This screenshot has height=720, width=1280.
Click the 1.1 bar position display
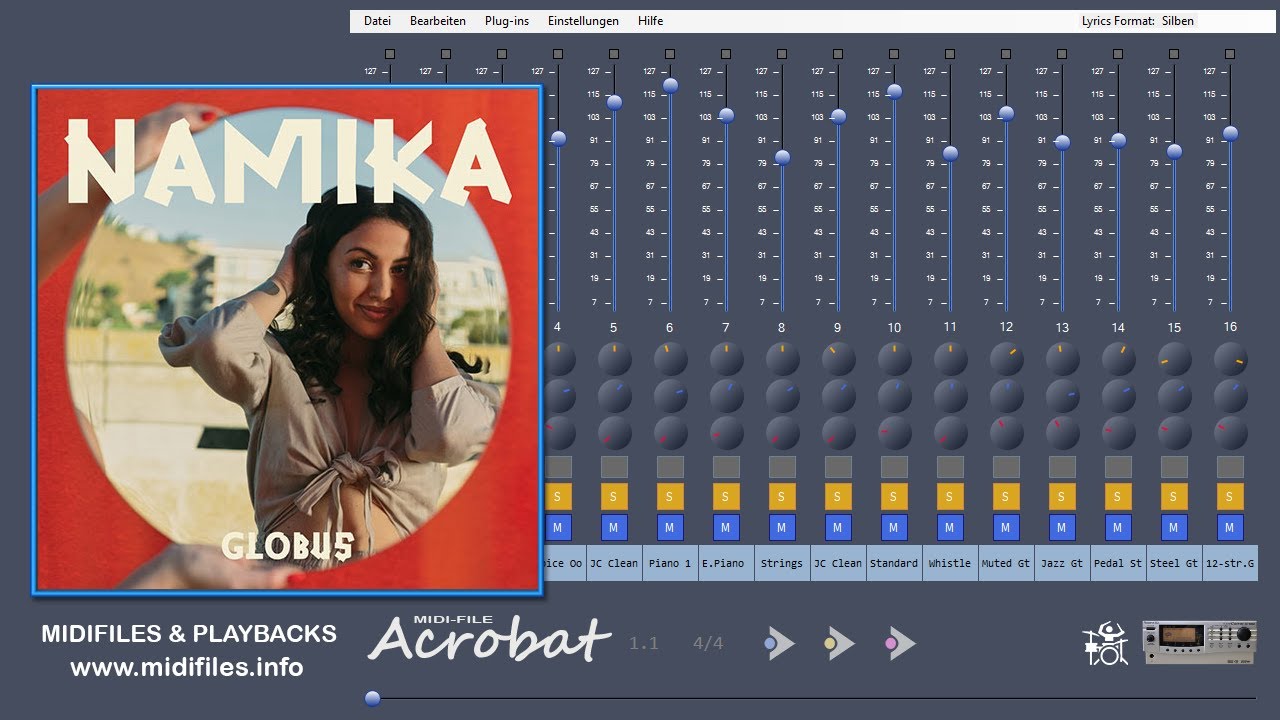pyautogui.click(x=644, y=643)
